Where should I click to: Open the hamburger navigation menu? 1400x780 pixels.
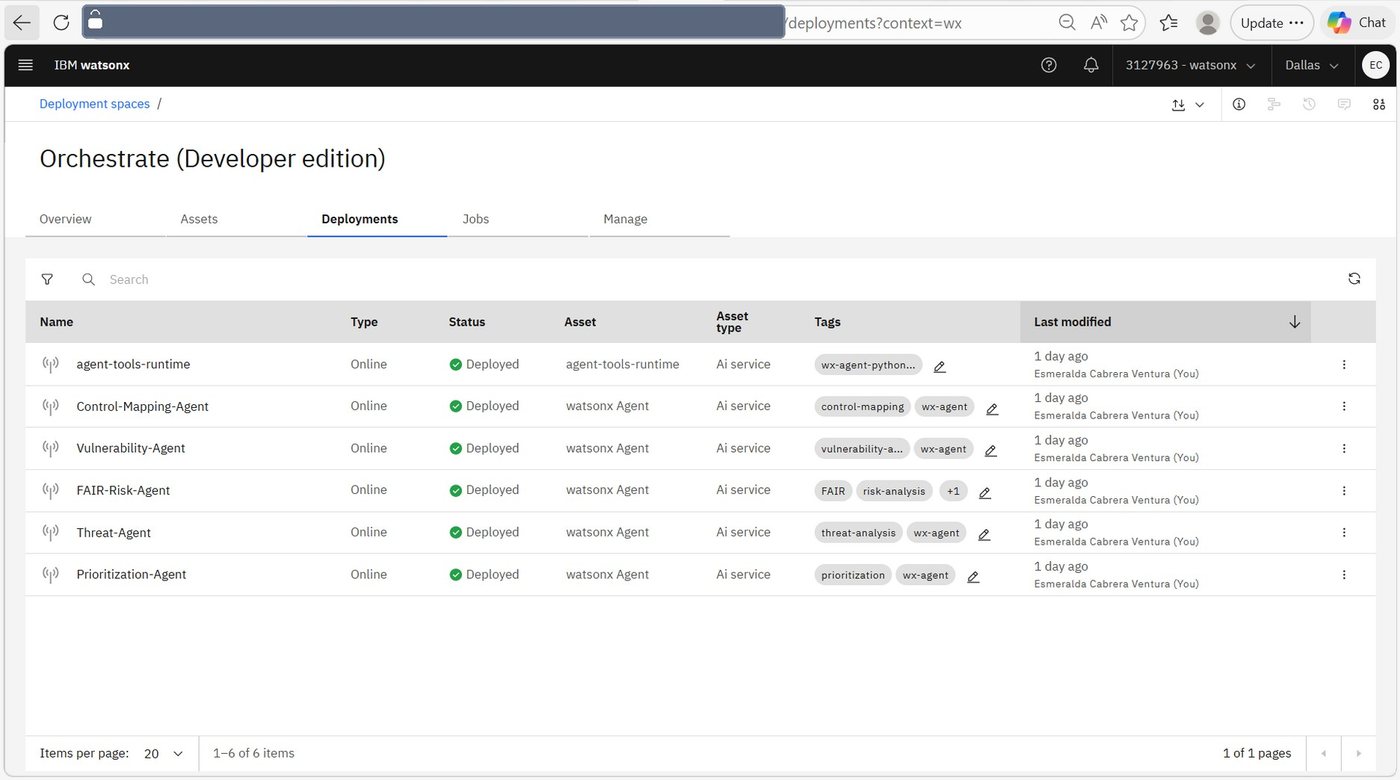[26, 65]
